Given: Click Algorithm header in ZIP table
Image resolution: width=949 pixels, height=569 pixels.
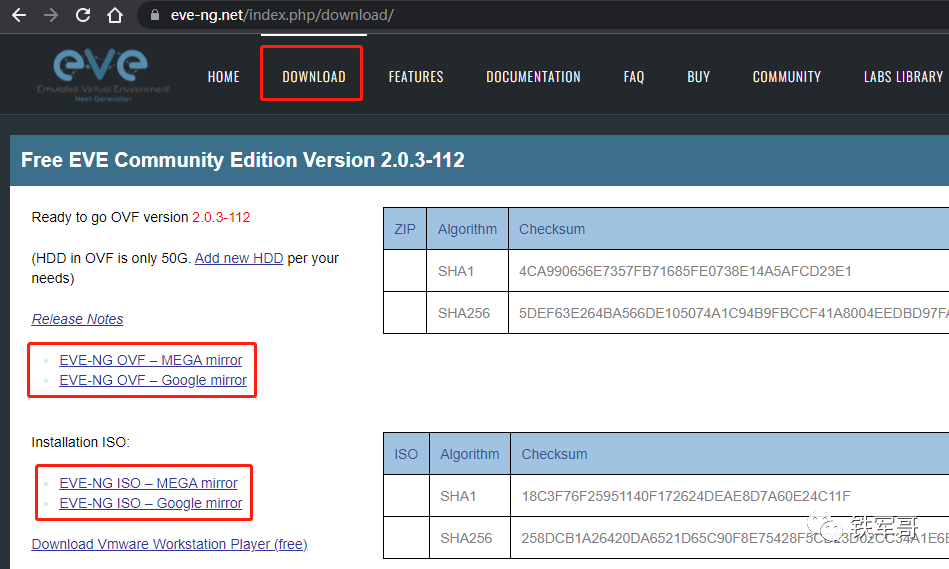Looking at the screenshot, I should pyautogui.click(x=467, y=229).
